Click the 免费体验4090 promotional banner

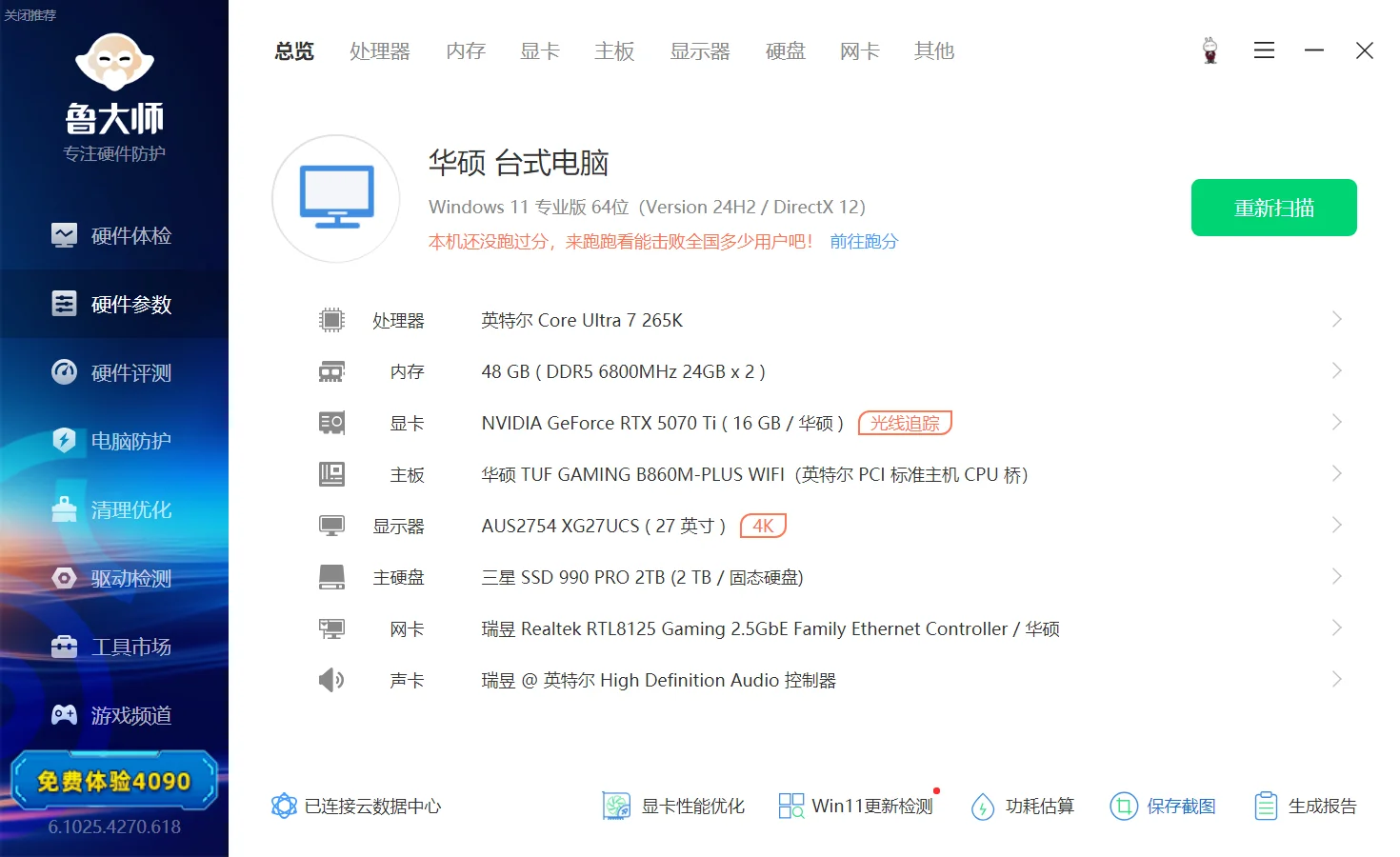click(x=114, y=781)
